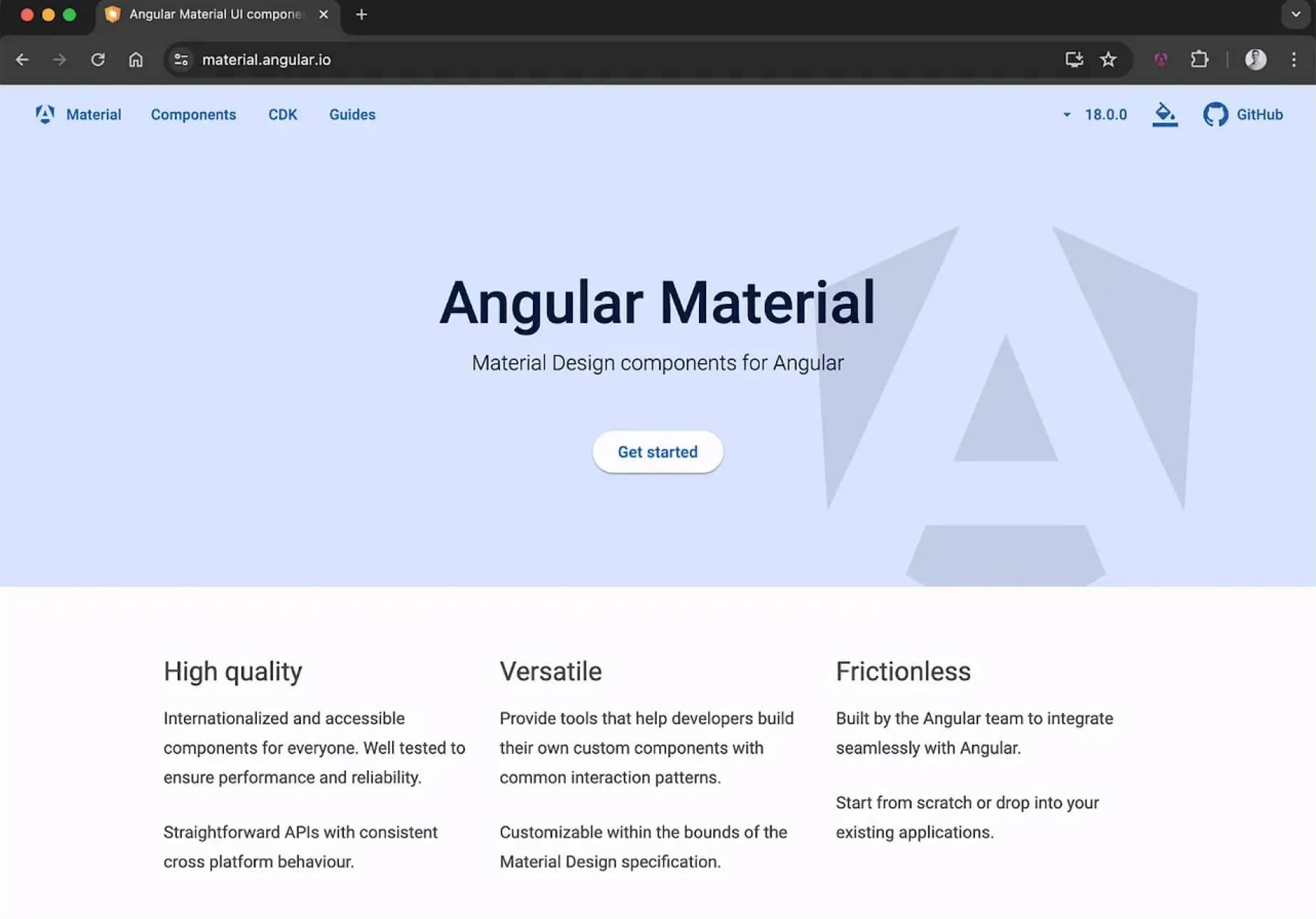Bookmark this page with the star icon
The image size is (1316, 919).
[x=1108, y=60]
